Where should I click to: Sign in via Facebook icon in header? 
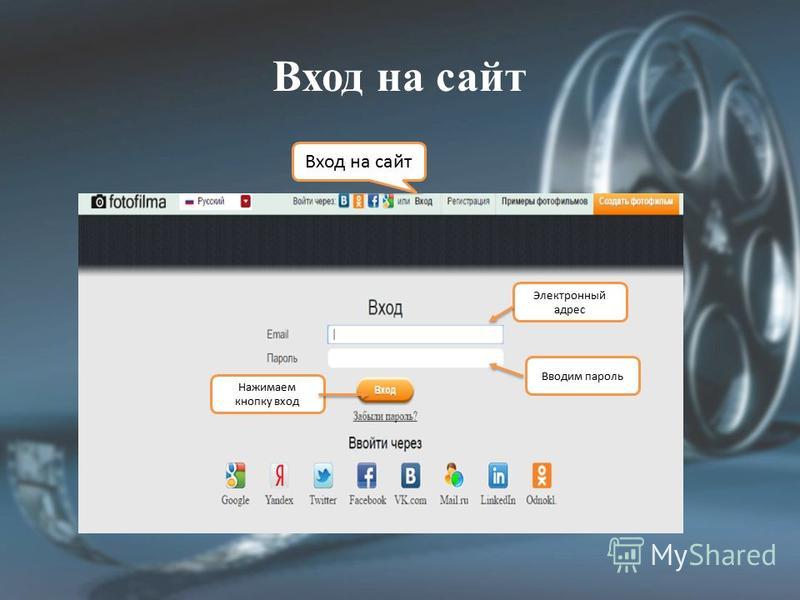(x=373, y=201)
